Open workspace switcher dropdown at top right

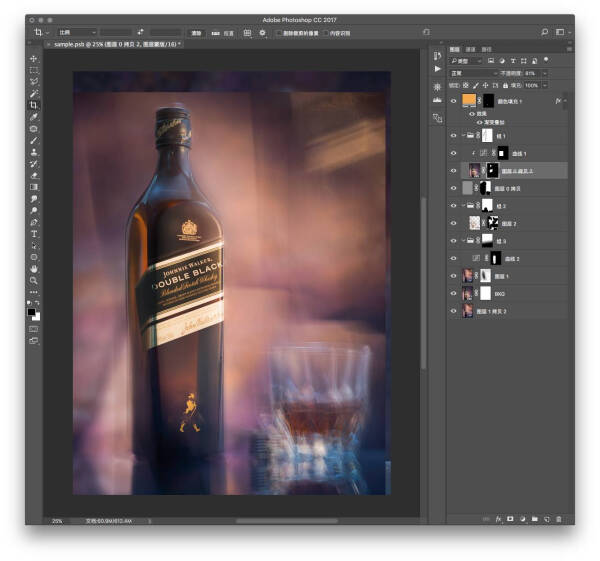(x=562, y=33)
